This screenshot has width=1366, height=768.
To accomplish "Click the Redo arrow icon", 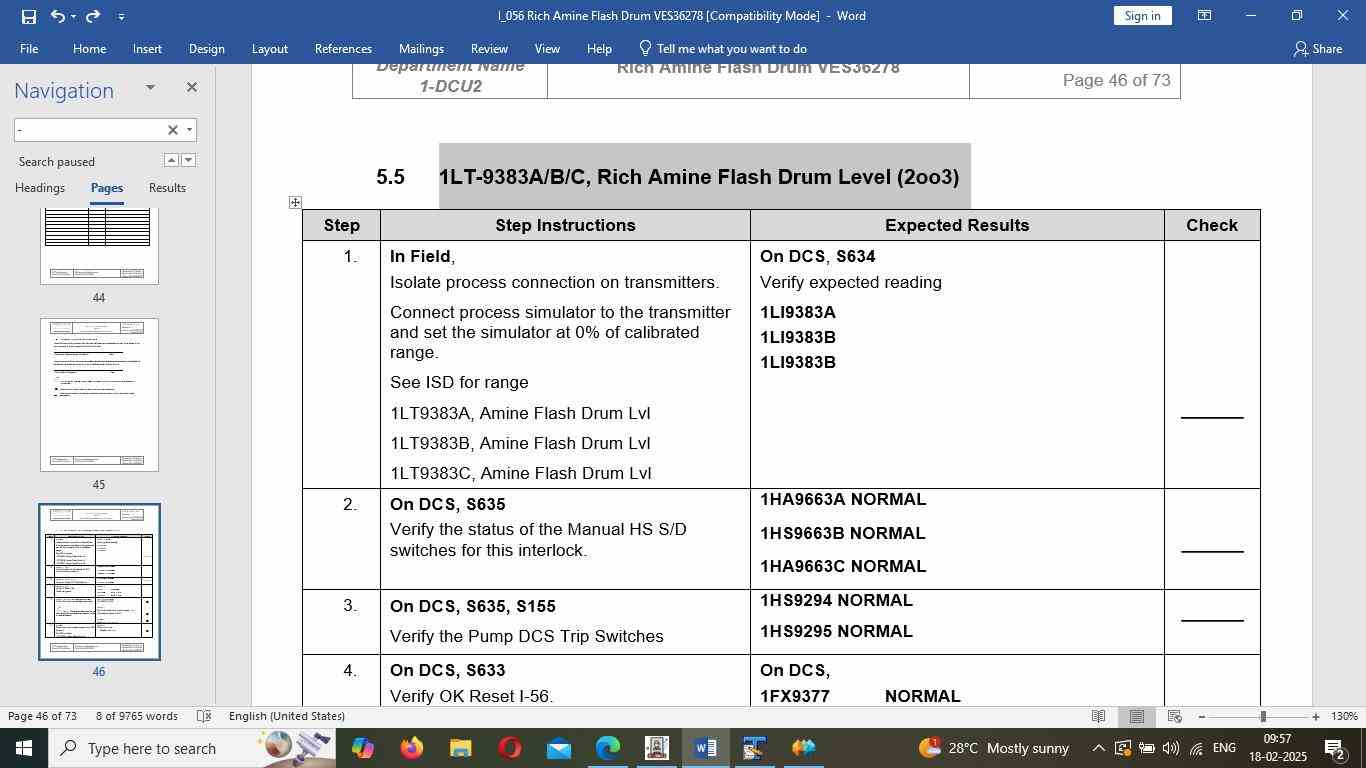I will click(x=93, y=16).
